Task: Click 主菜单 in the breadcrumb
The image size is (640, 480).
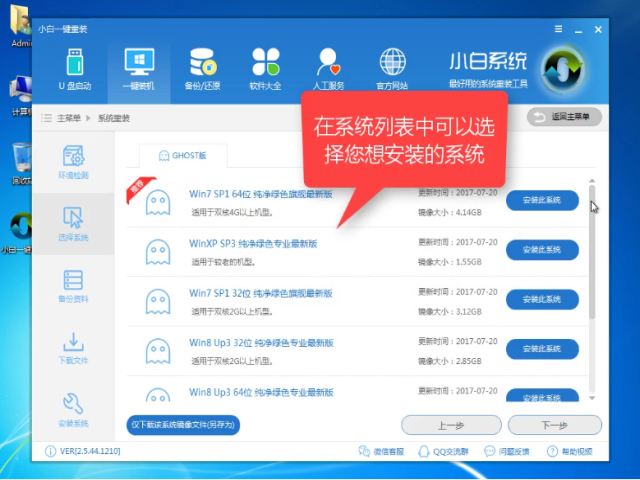Action: coord(68,118)
